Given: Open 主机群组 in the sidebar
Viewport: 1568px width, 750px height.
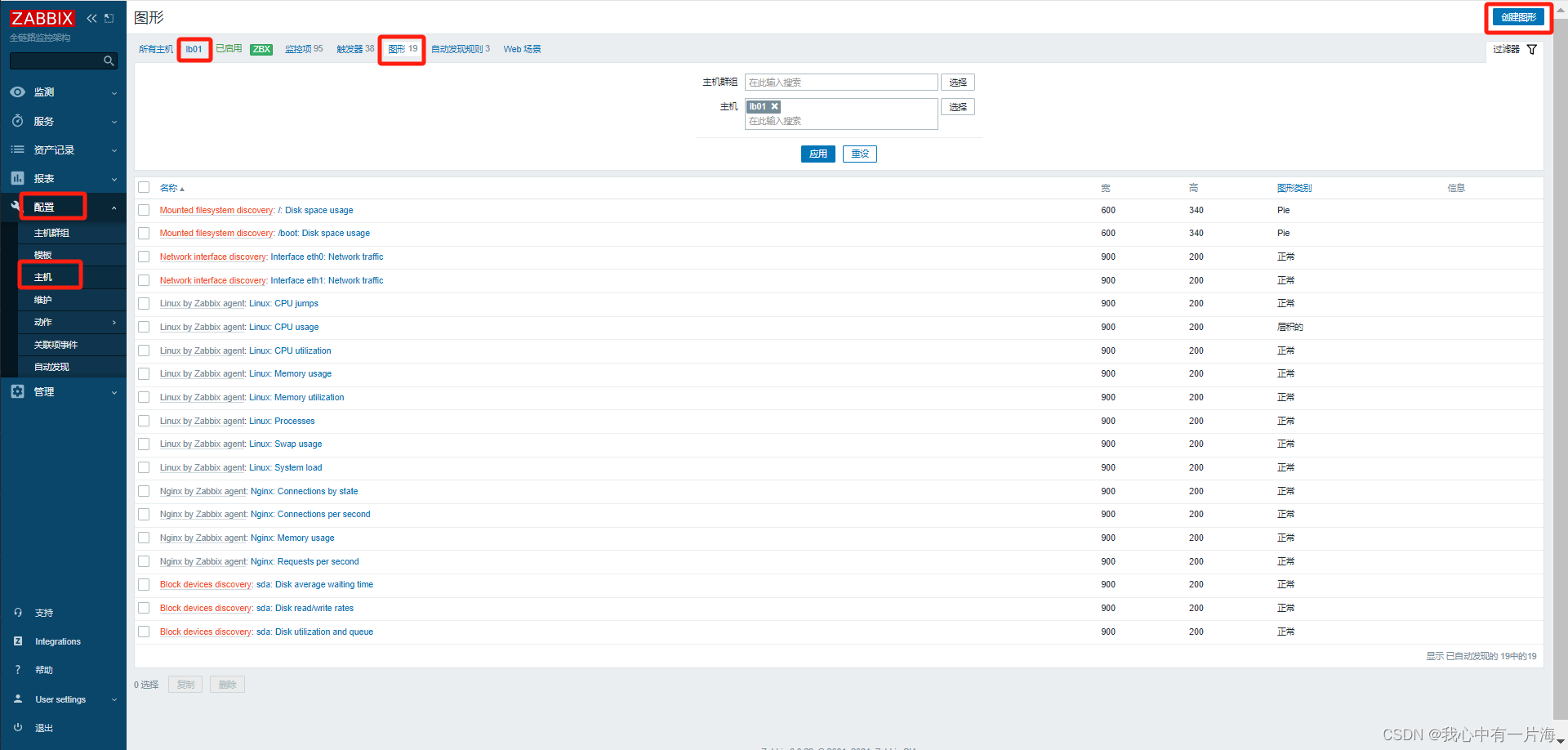Looking at the screenshot, I should (x=51, y=233).
